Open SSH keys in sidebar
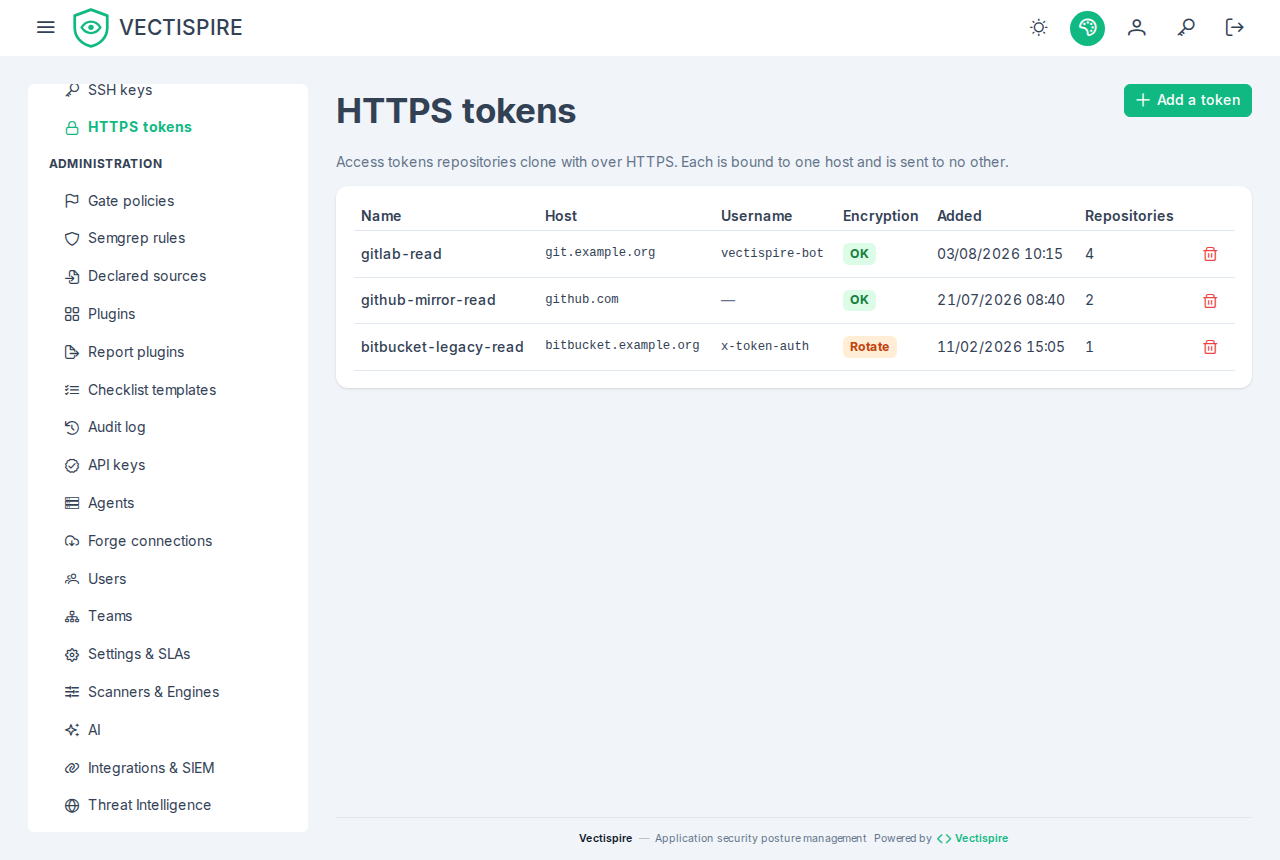Image resolution: width=1280 pixels, height=860 pixels. pyautogui.click(x=168, y=90)
